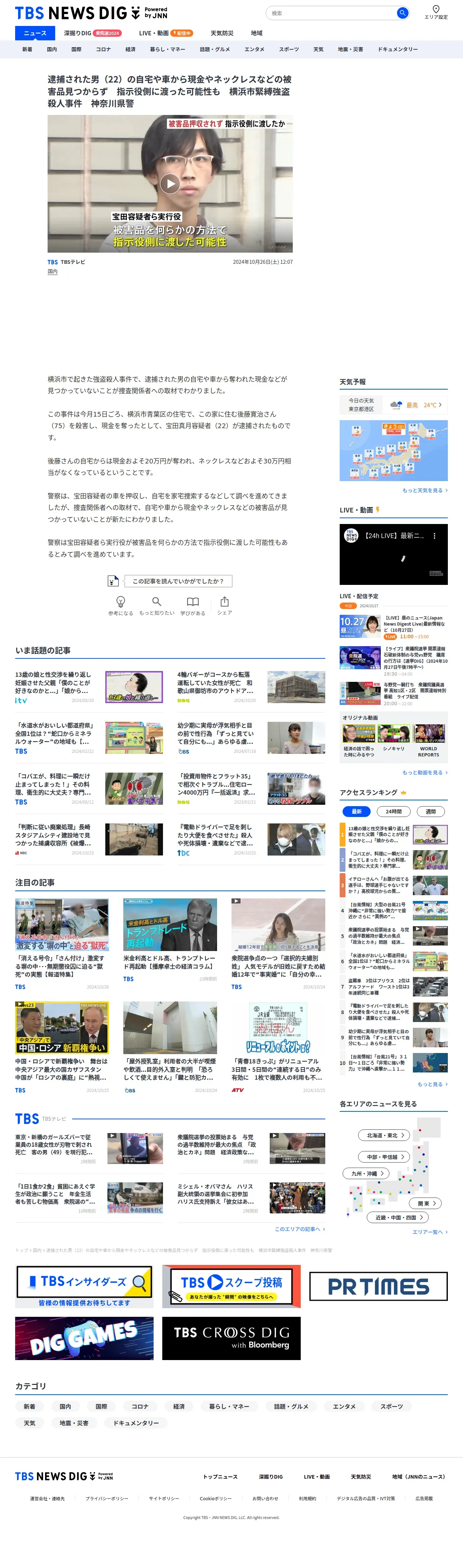The image size is (463, 1568).
Task: Open the 24h LIVE video player
Action: click(393, 554)
